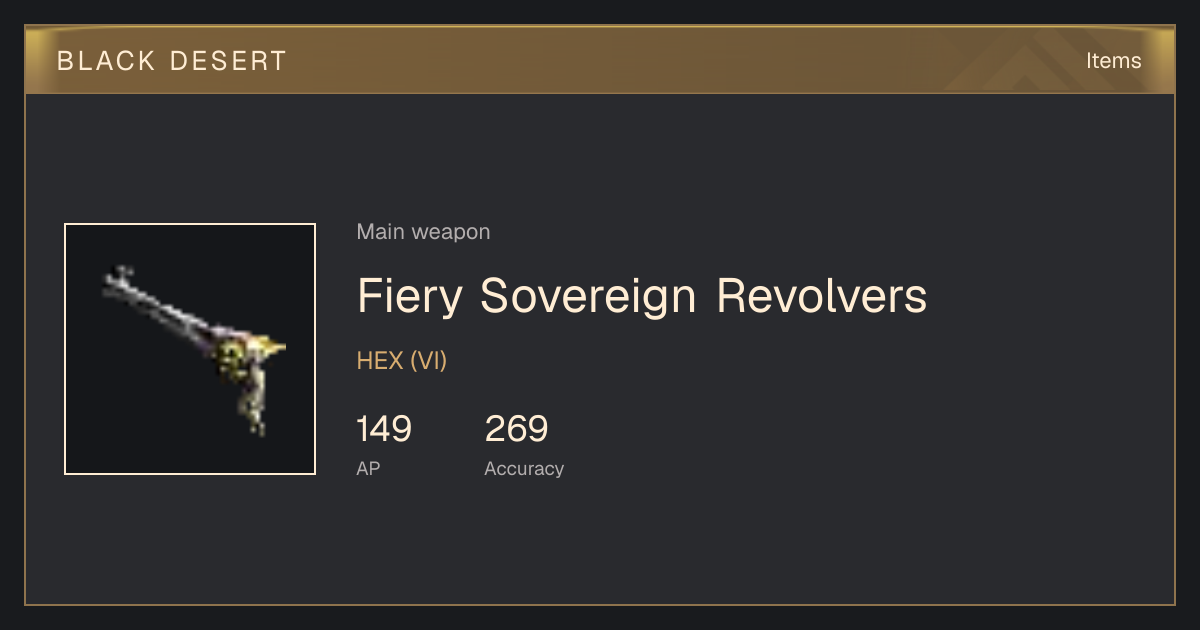The height and width of the screenshot is (630, 1200).
Task: Click the BLACK DESERT header title
Action: [x=172, y=61]
